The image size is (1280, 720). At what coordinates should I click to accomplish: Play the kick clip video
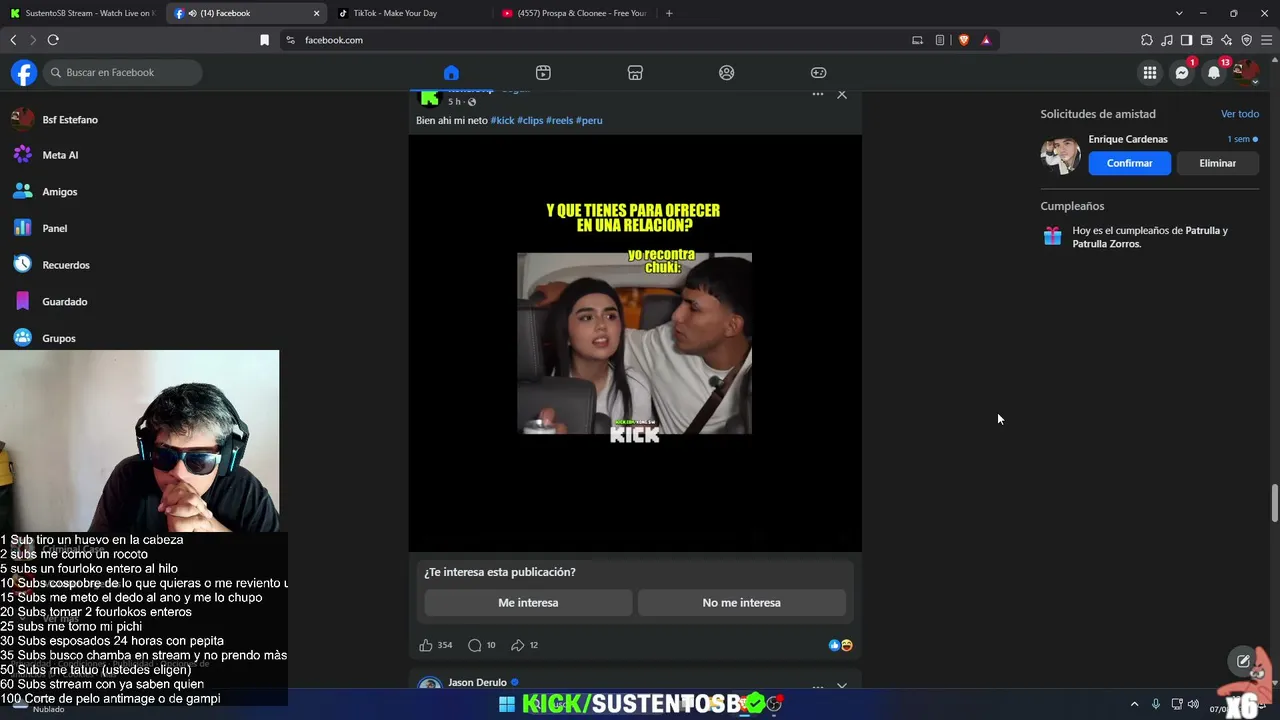tap(635, 343)
